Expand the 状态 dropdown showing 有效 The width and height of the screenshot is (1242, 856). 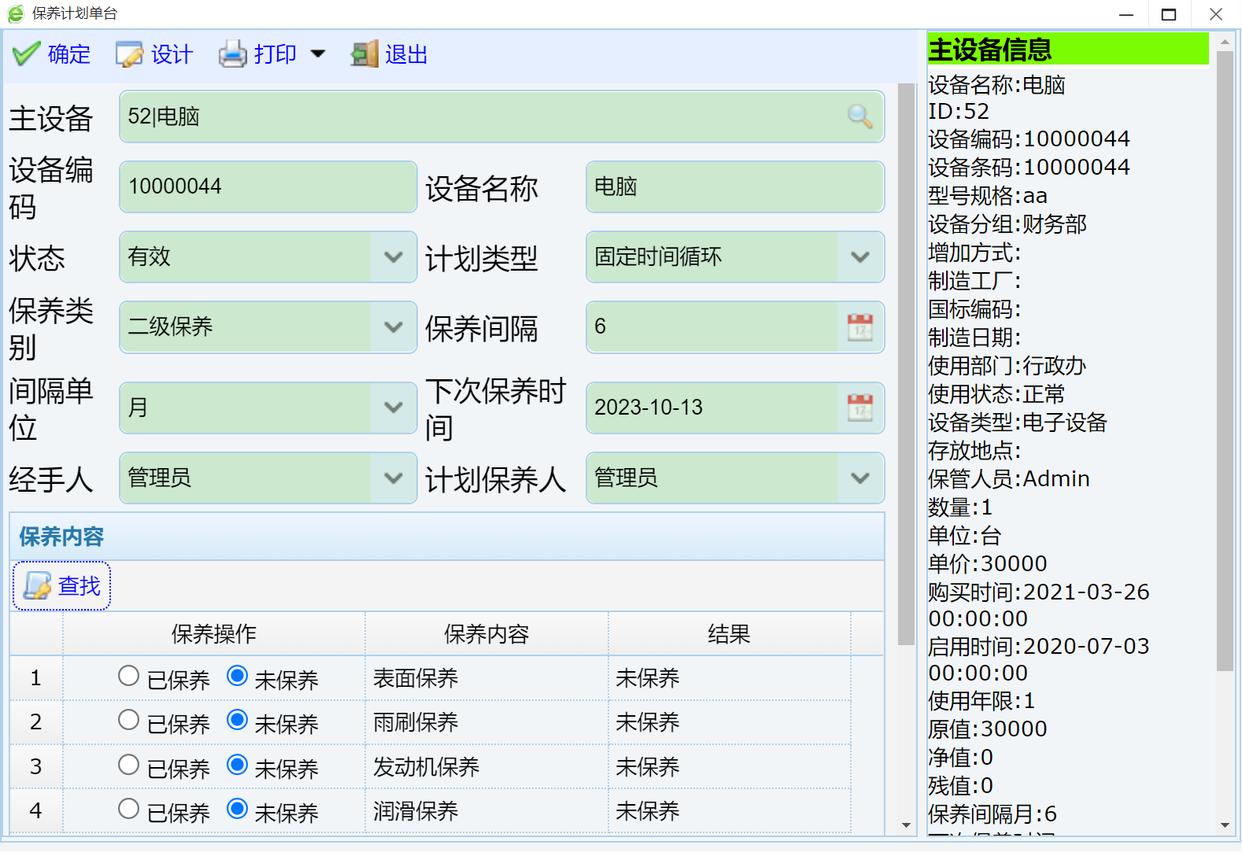(393, 257)
